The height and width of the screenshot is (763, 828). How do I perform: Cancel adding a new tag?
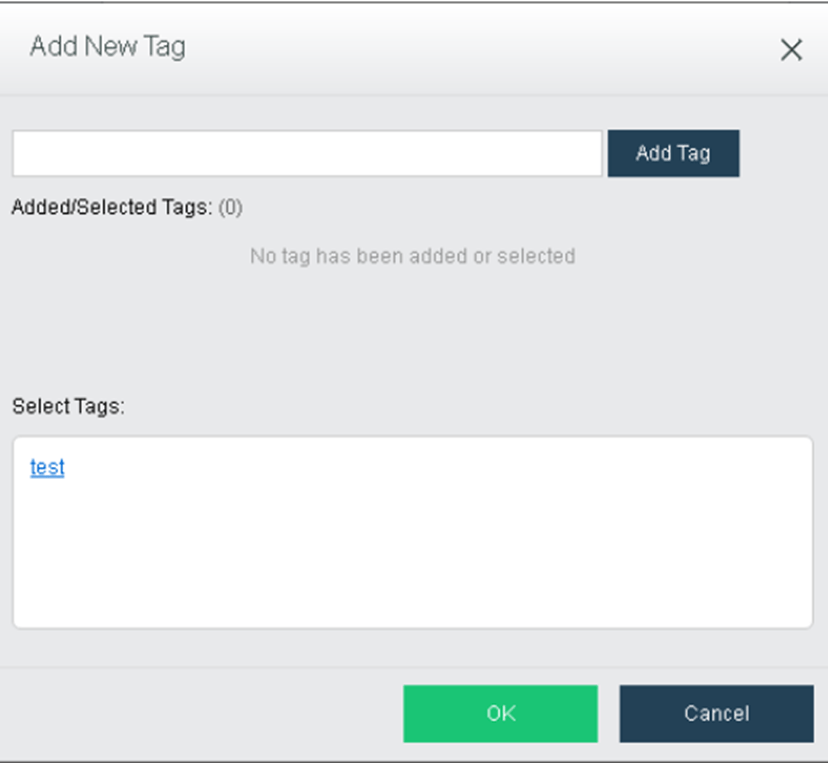coord(716,713)
